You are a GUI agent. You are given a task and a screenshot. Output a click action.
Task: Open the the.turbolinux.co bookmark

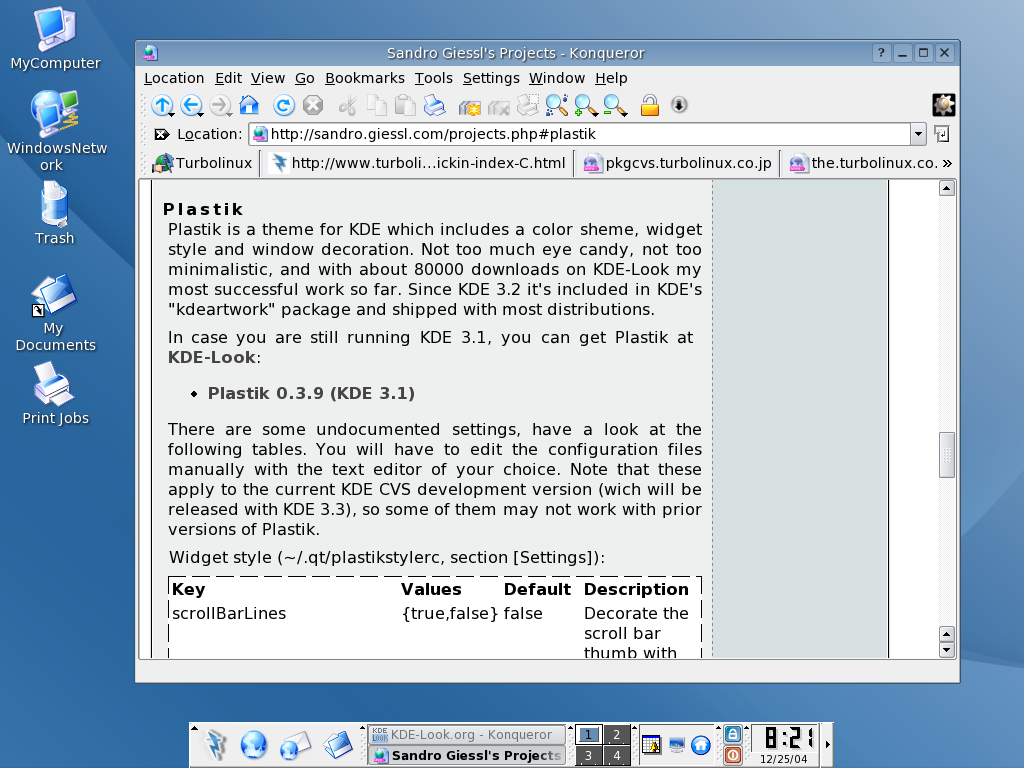pyautogui.click(x=864, y=163)
